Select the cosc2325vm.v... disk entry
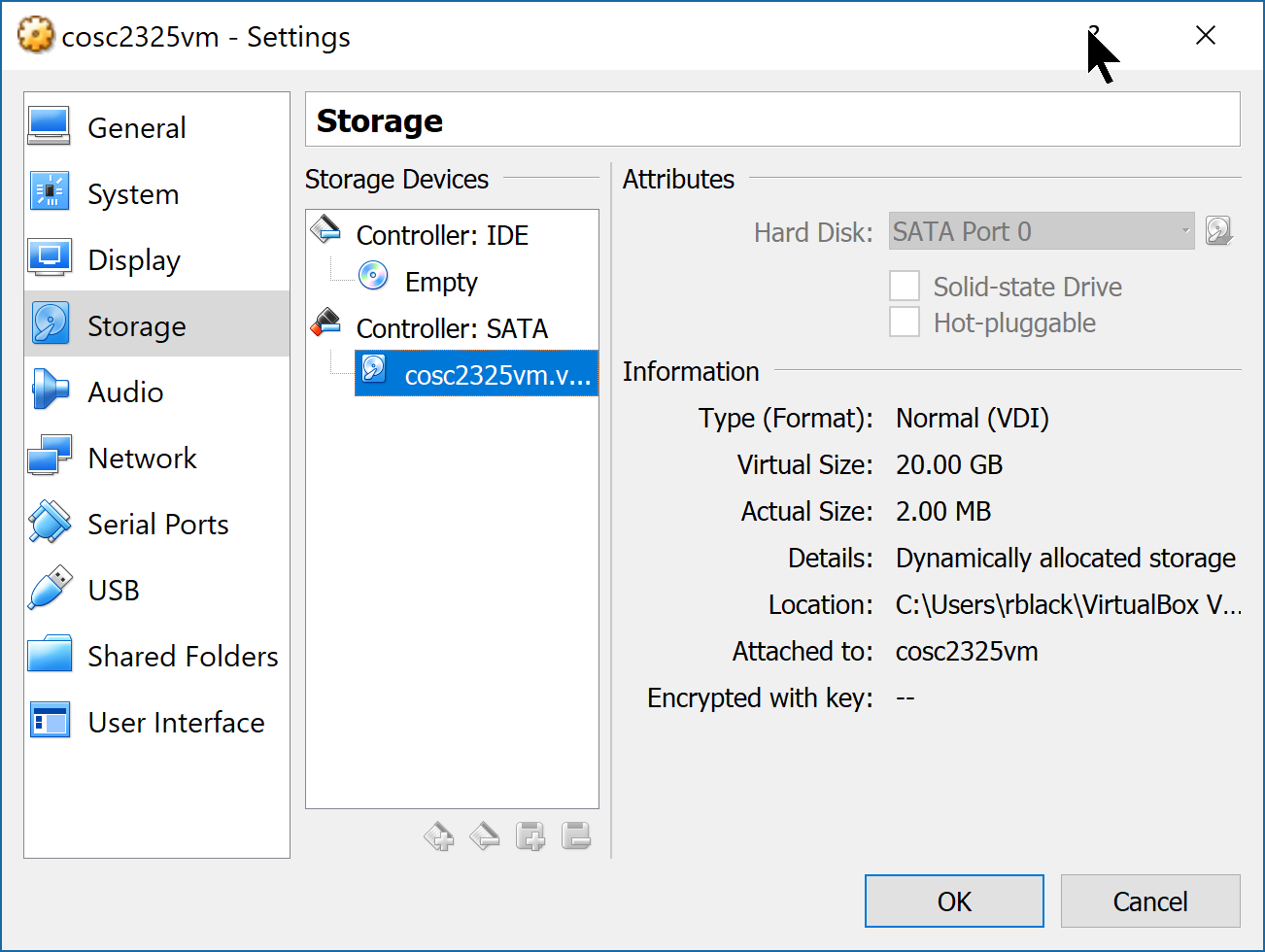The height and width of the screenshot is (952, 1265). coord(476,375)
